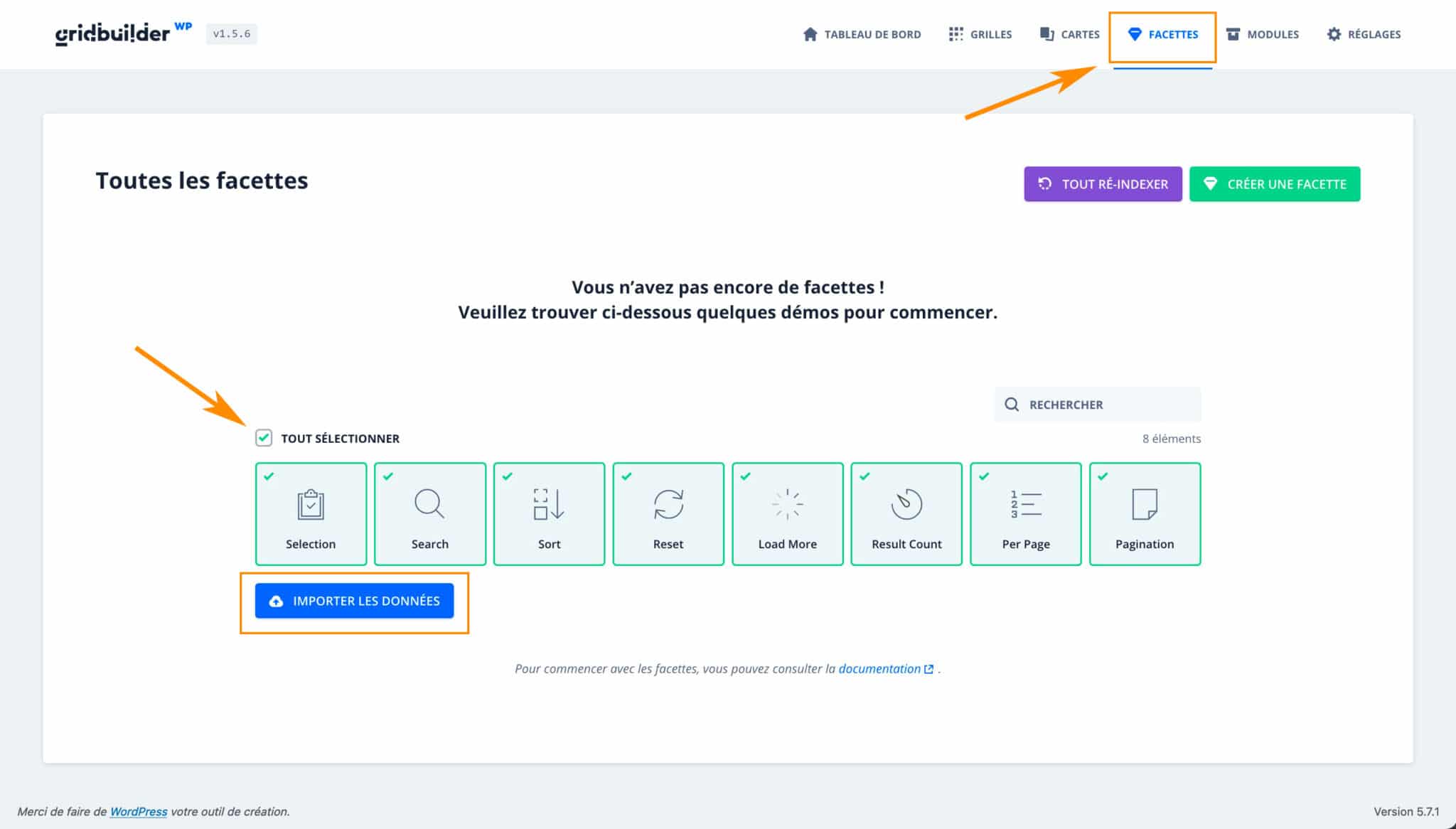Click Importer les données
Viewport: 1456px width, 829px height.
tap(355, 601)
